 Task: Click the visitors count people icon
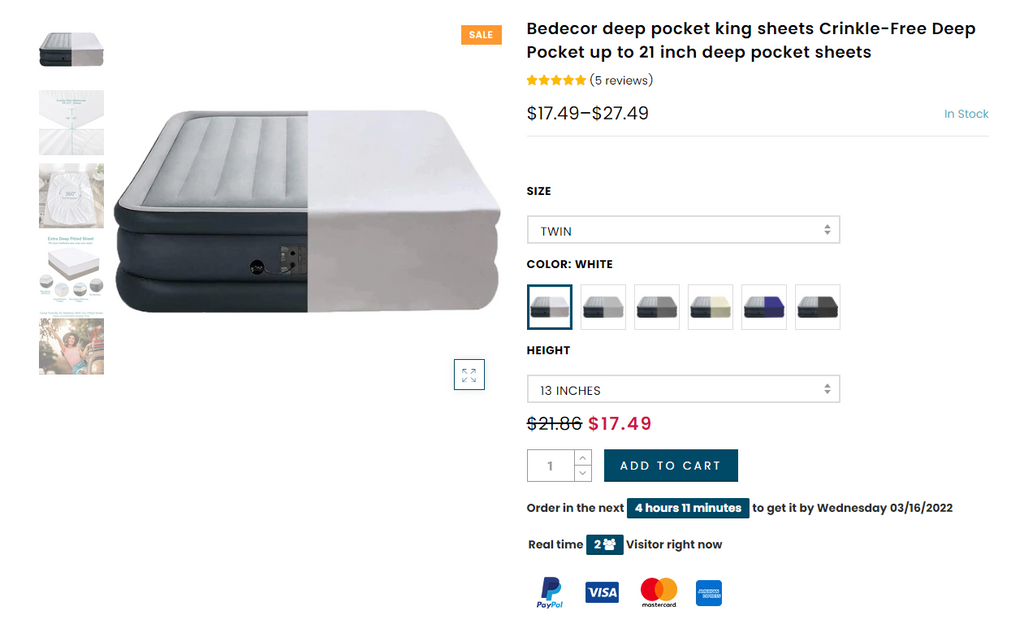[x=609, y=545]
